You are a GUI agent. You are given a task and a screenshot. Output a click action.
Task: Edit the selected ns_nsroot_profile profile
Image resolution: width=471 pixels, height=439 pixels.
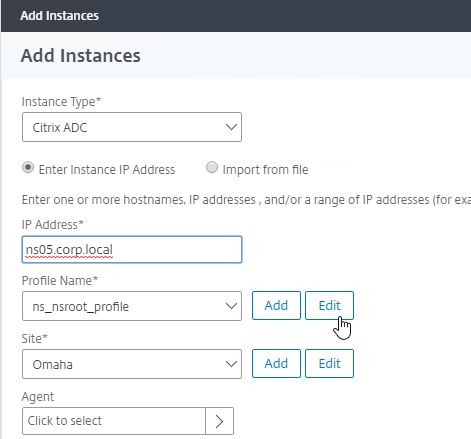(329, 305)
